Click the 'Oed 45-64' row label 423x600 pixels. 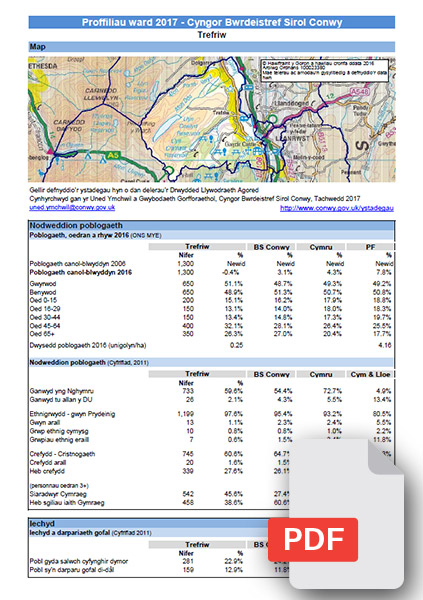(45, 326)
